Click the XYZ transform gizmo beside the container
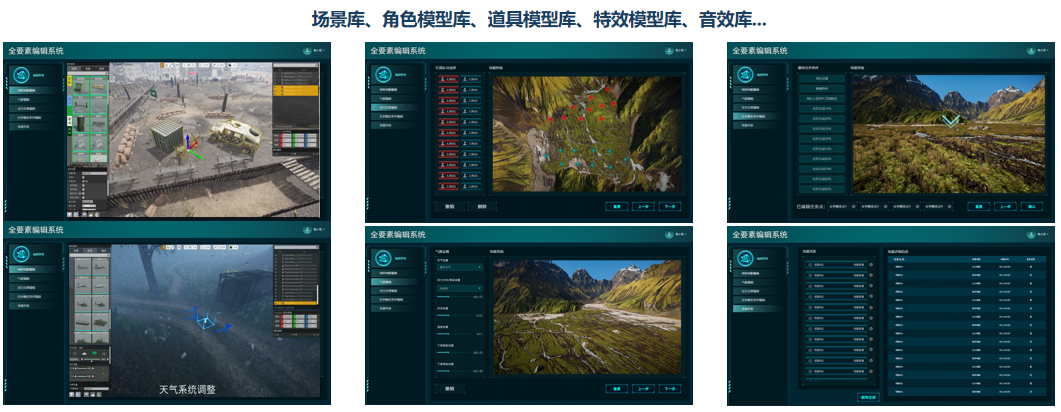 click(191, 148)
